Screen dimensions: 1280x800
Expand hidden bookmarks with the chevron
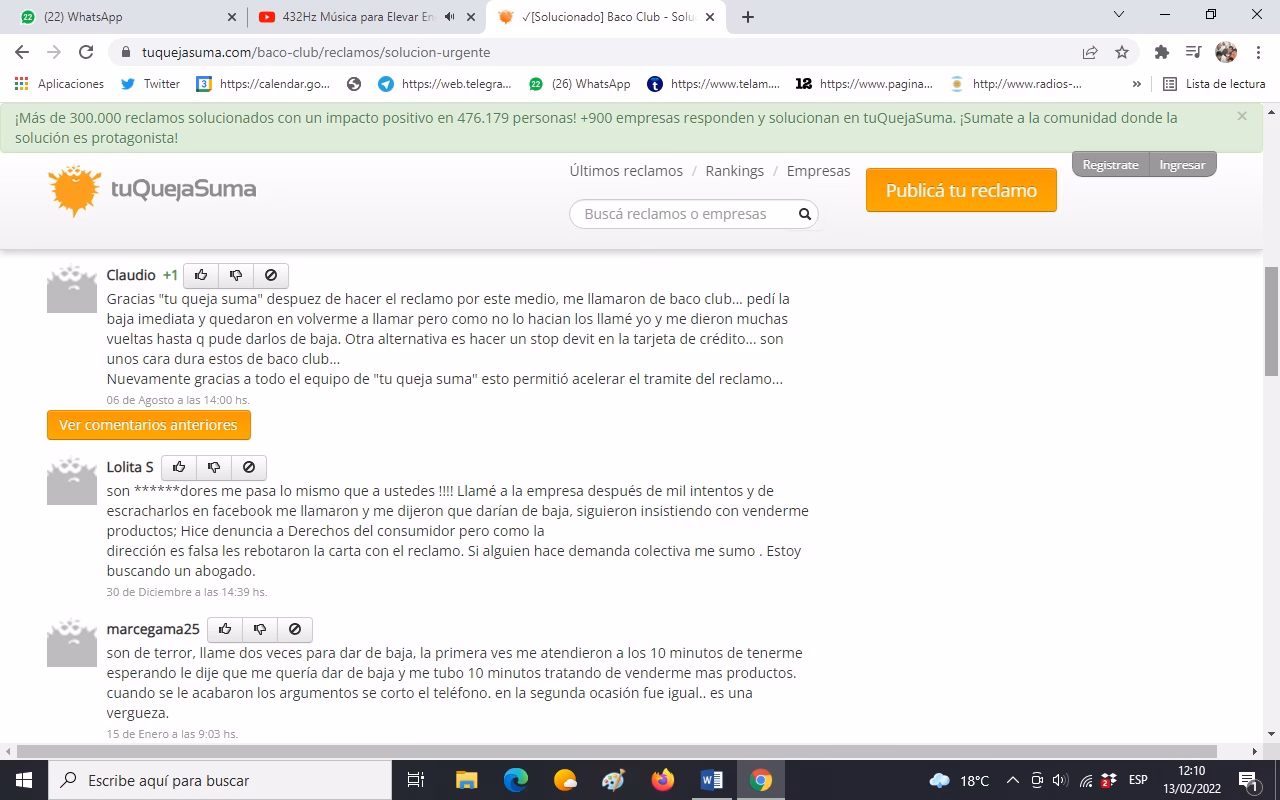pyautogui.click(x=1138, y=84)
